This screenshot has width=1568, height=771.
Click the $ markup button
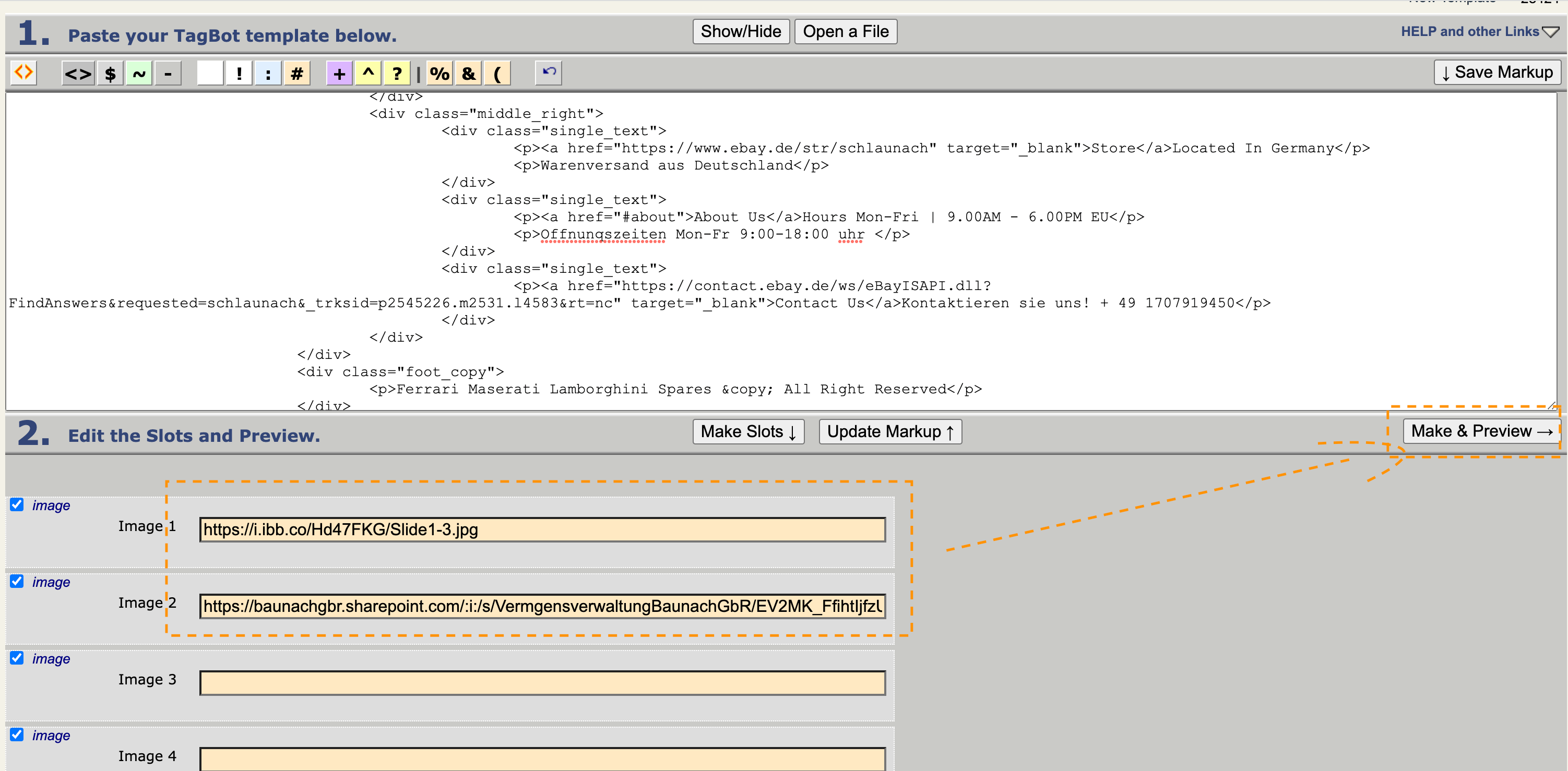pos(110,74)
